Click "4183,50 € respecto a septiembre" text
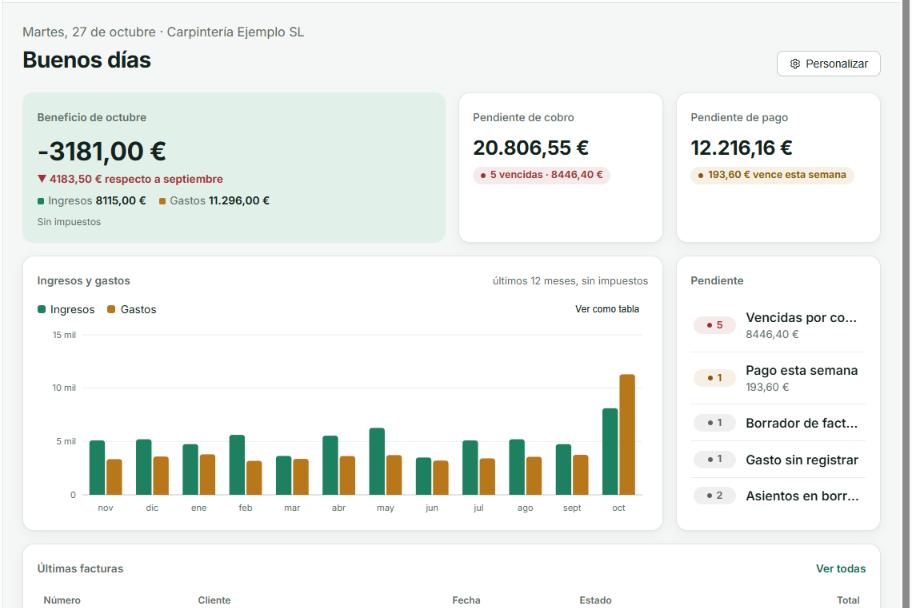This screenshot has height=608, width=912. point(136,179)
